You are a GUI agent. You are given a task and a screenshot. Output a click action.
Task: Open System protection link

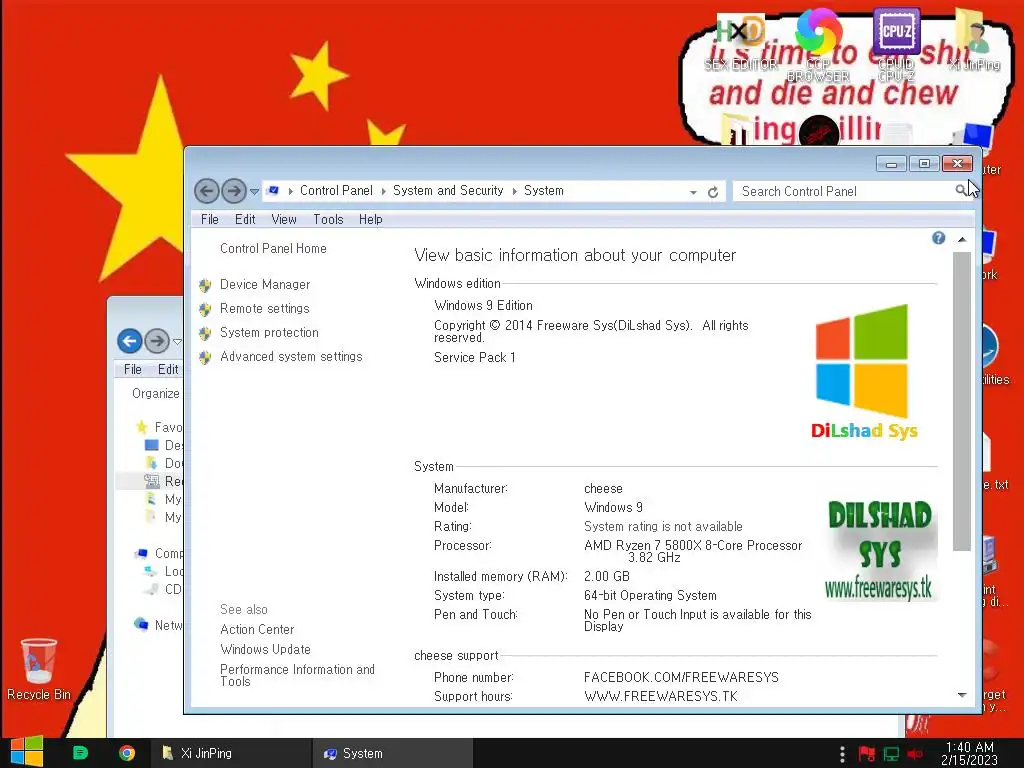pyautogui.click(x=269, y=332)
